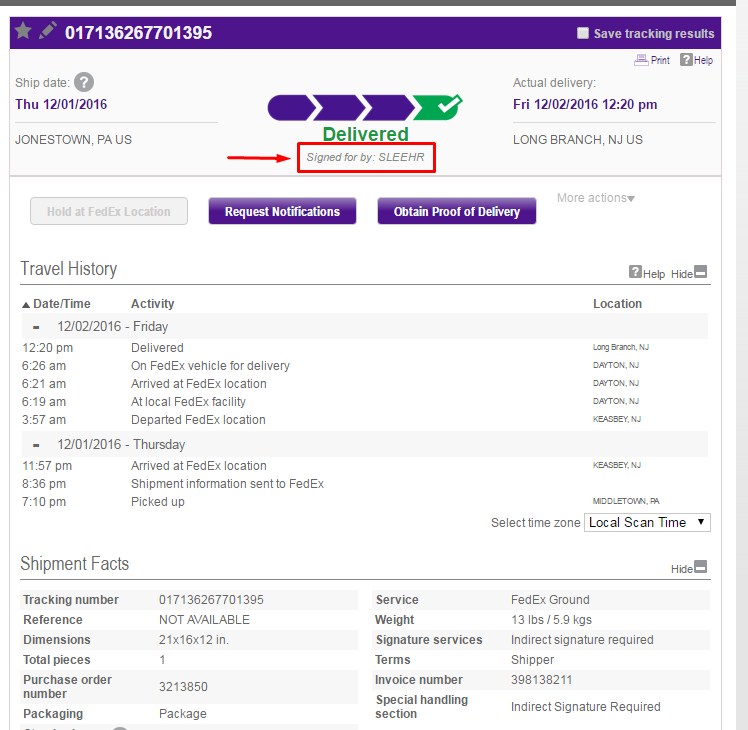748x730 pixels.
Task: Click the Print icon link
Action: (652, 60)
